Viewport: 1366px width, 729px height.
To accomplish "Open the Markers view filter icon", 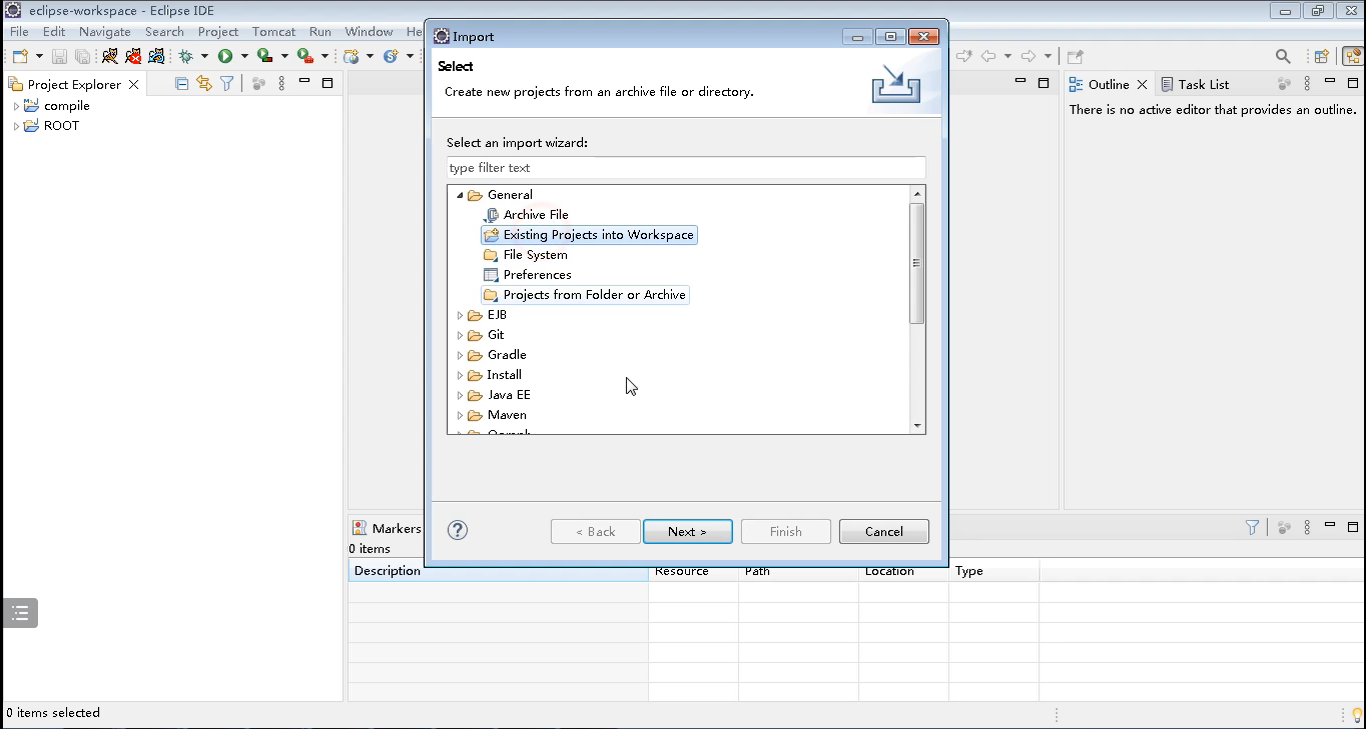I will pyautogui.click(x=1252, y=527).
